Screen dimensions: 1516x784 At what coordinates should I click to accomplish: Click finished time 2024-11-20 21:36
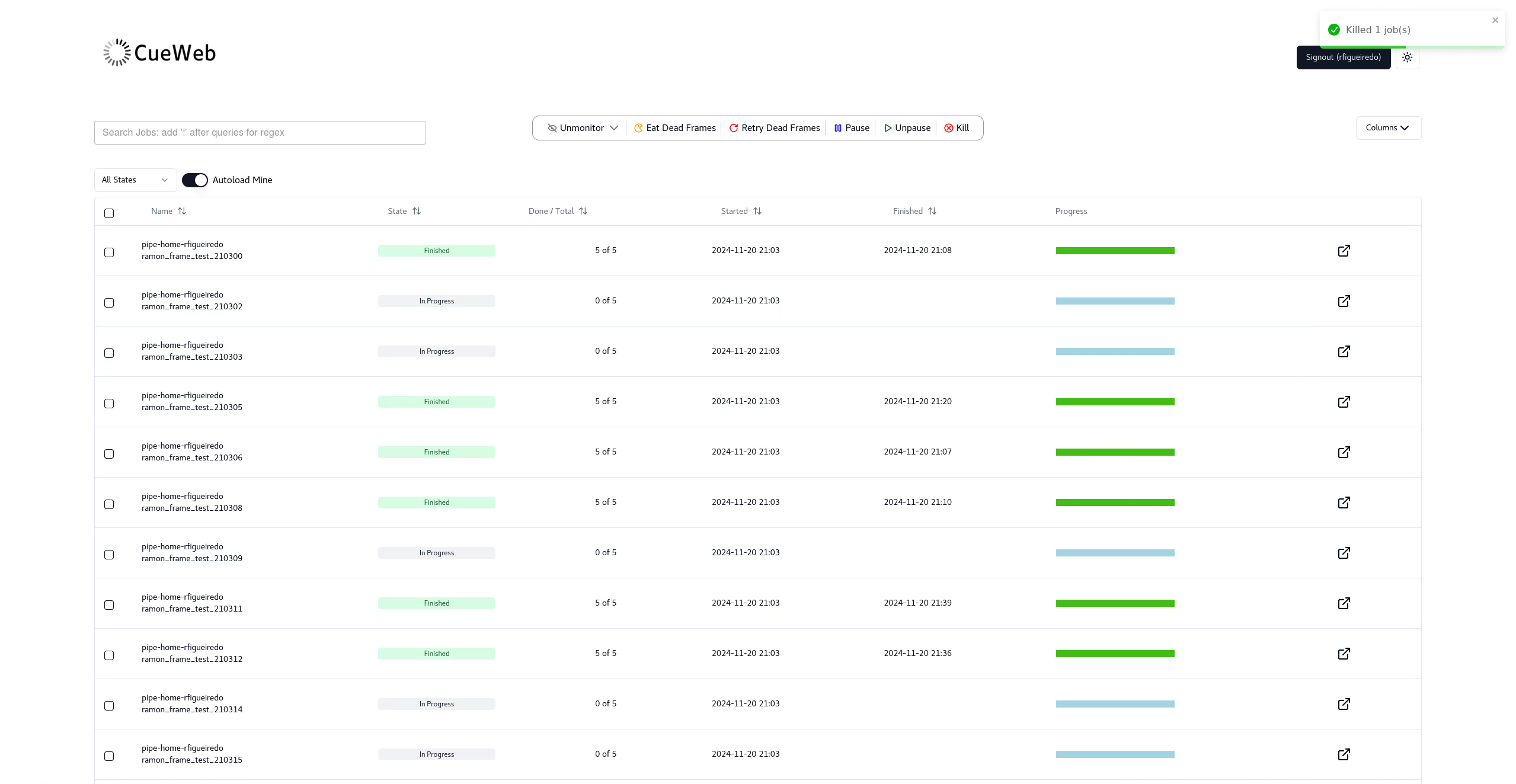tap(917, 653)
